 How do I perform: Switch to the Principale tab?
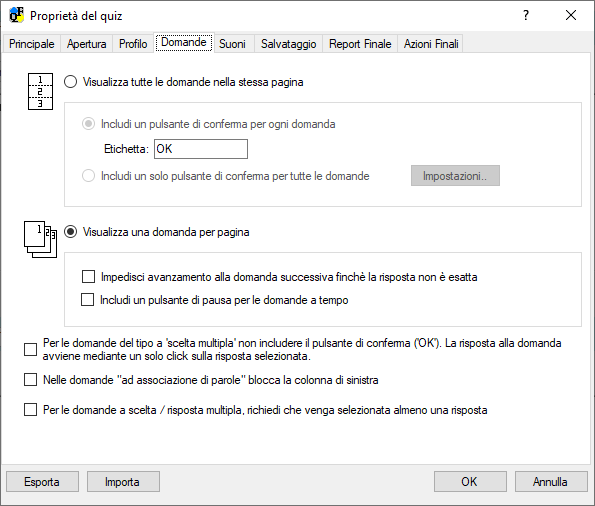[32, 44]
